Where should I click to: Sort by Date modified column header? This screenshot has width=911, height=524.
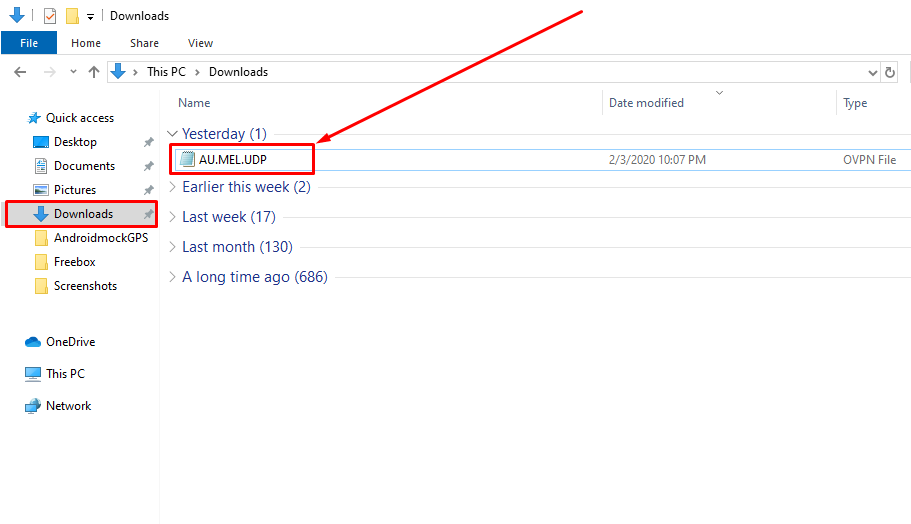646,103
